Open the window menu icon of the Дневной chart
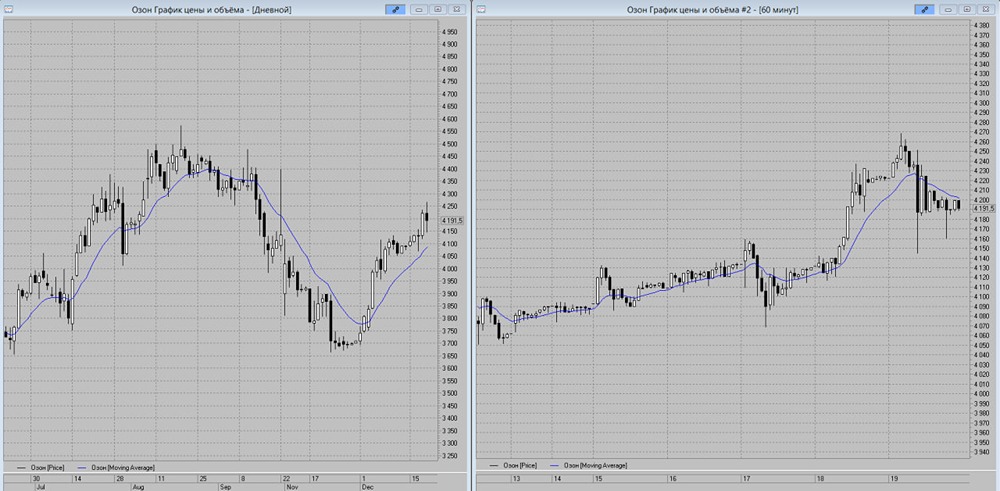This screenshot has height=491, width=1000. pos(7,9)
